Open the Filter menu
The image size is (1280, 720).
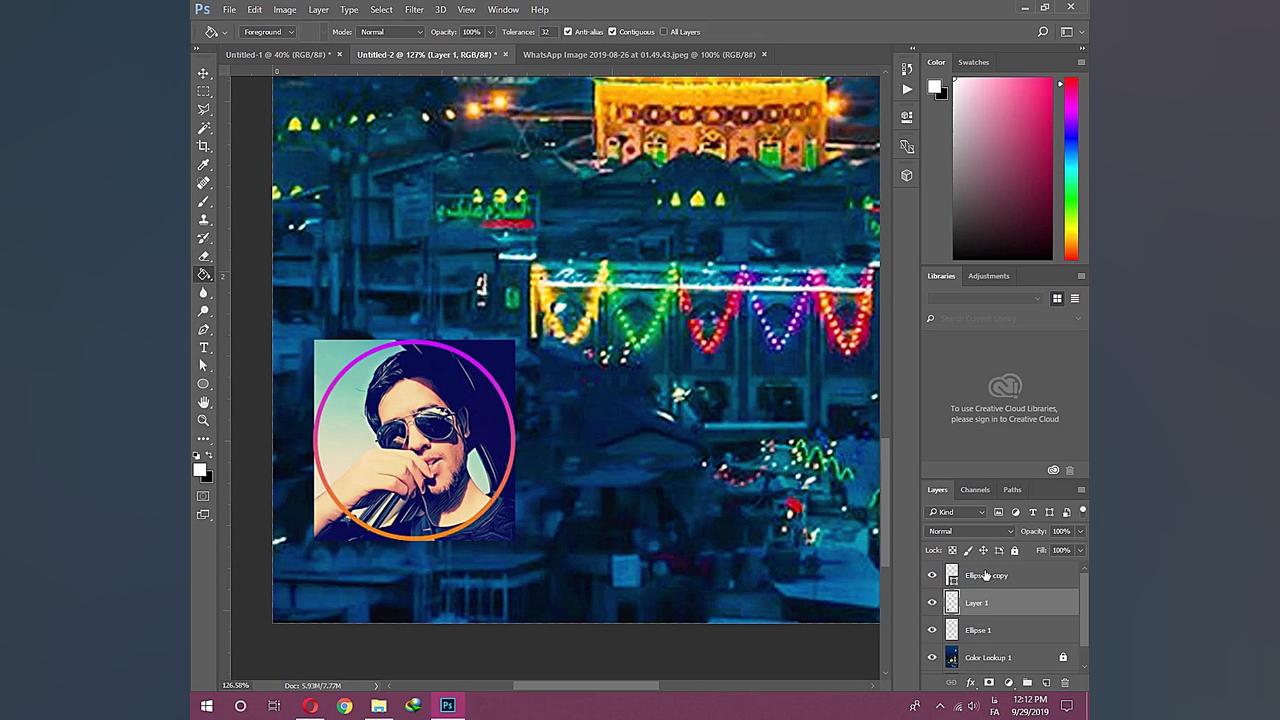414,10
